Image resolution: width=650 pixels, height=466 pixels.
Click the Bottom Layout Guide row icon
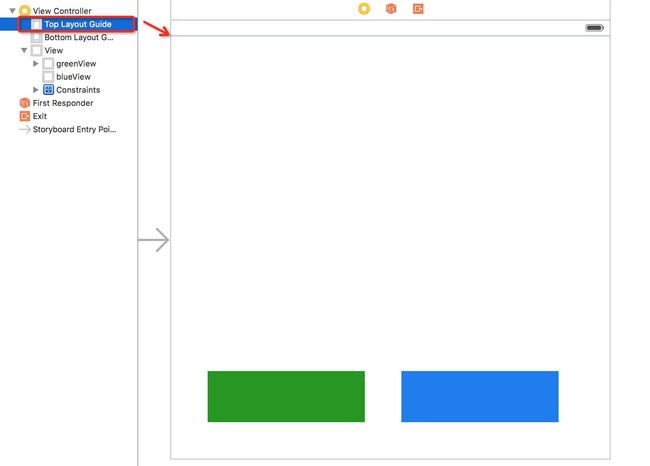pos(36,37)
